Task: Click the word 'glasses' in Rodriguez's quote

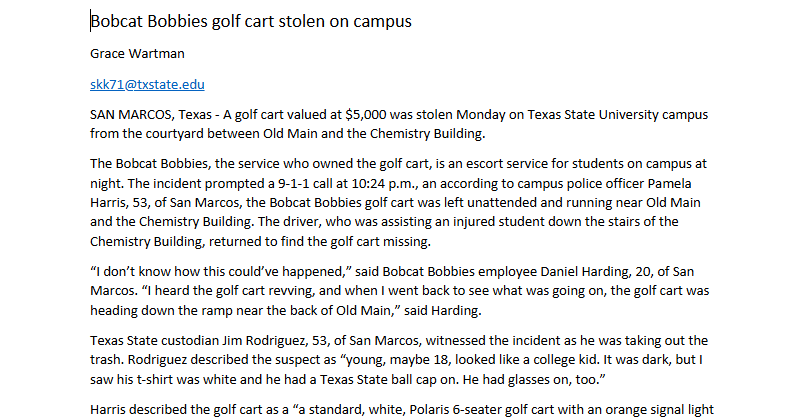Action: pos(526,380)
